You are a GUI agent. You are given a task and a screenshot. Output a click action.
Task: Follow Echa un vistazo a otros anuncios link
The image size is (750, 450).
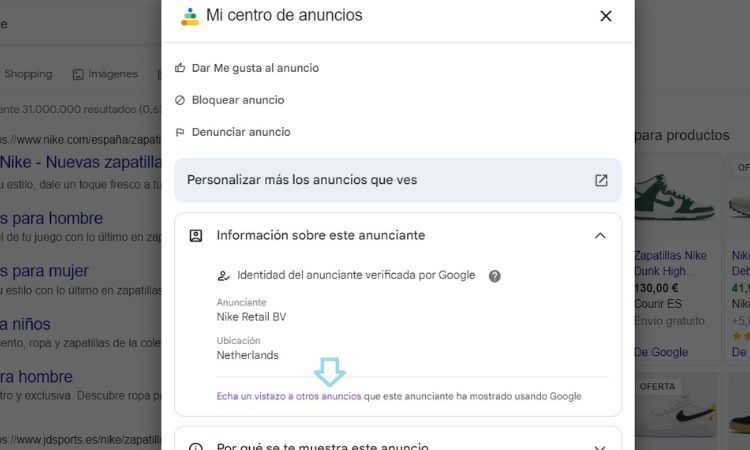point(289,396)
